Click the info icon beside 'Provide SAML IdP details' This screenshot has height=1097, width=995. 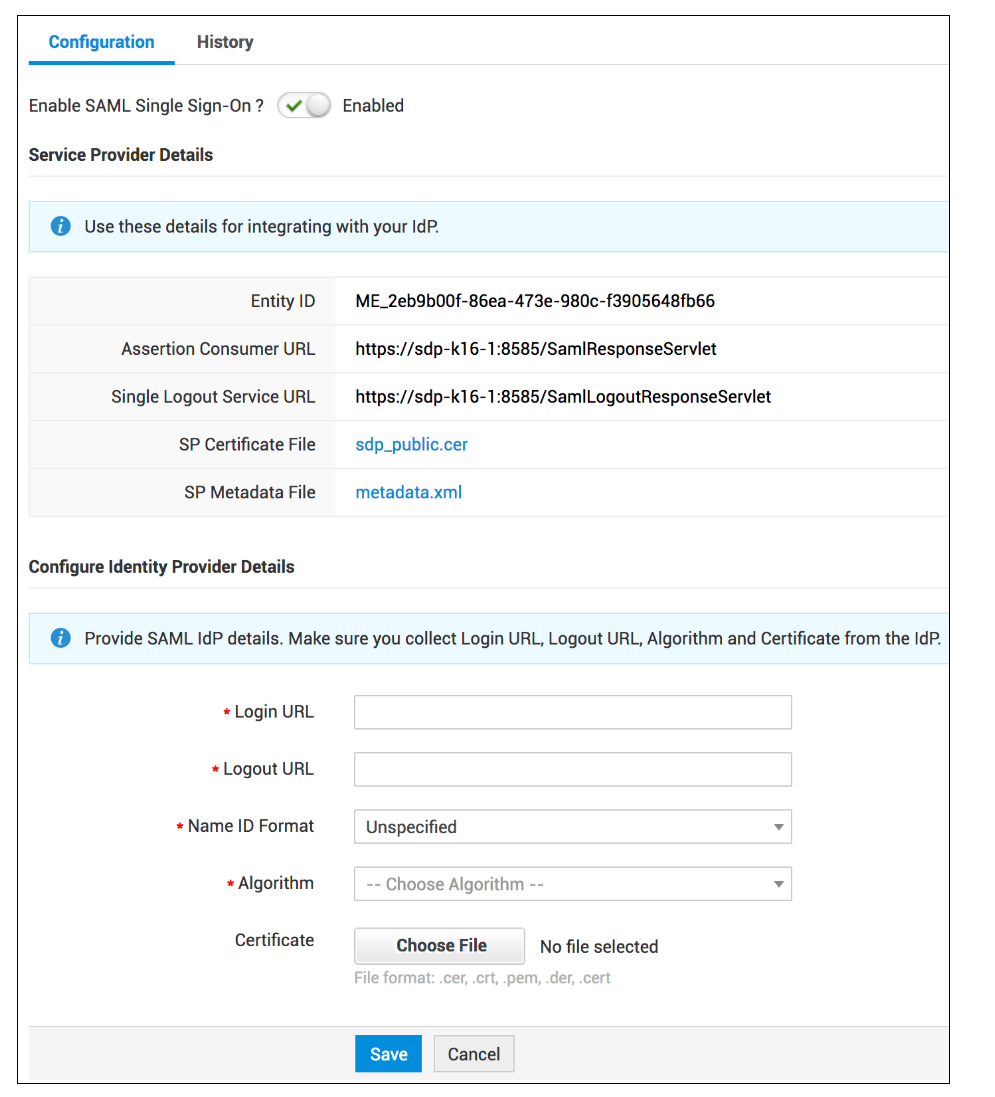click(61, 638)
